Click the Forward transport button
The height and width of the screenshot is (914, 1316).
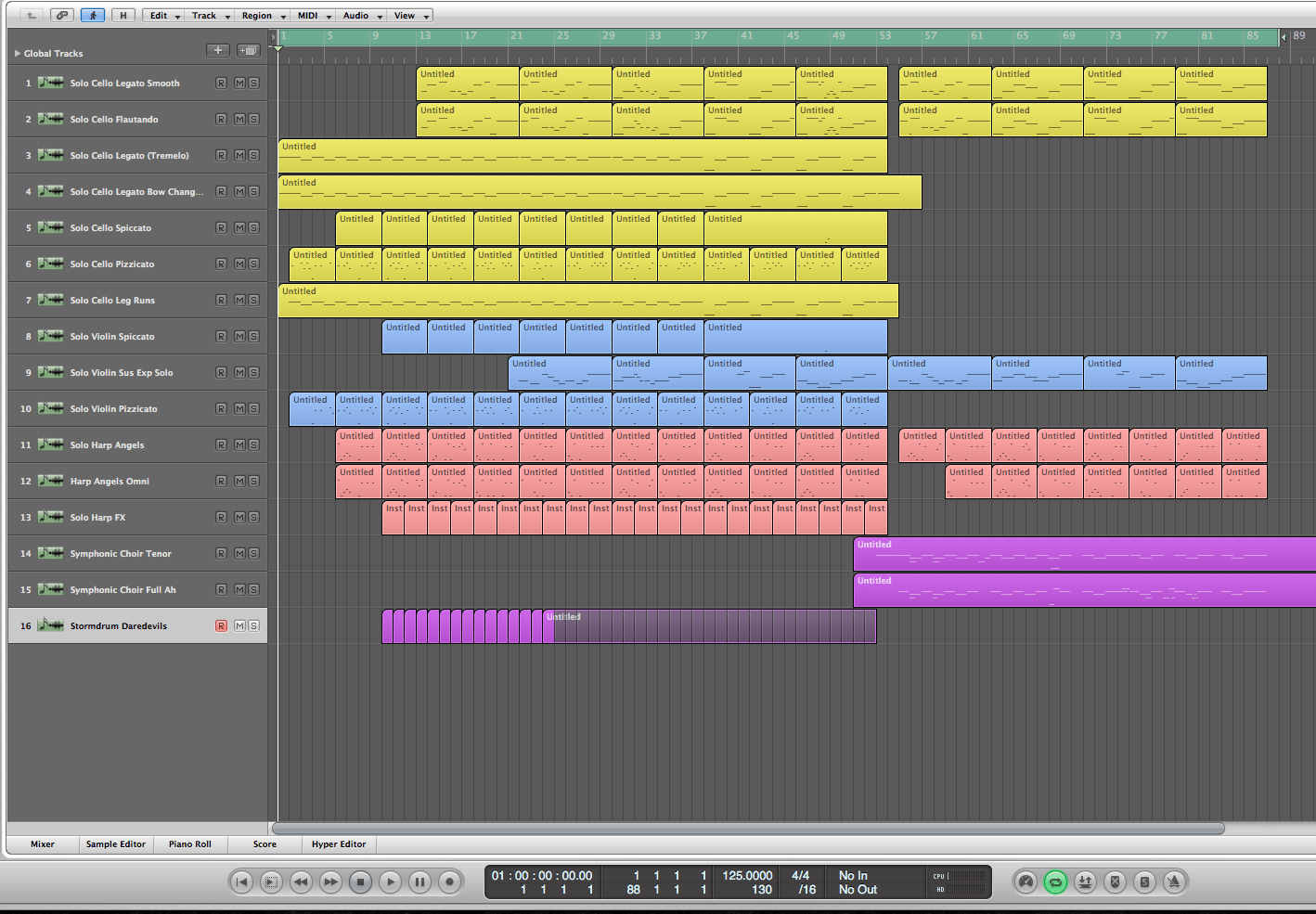330,882
